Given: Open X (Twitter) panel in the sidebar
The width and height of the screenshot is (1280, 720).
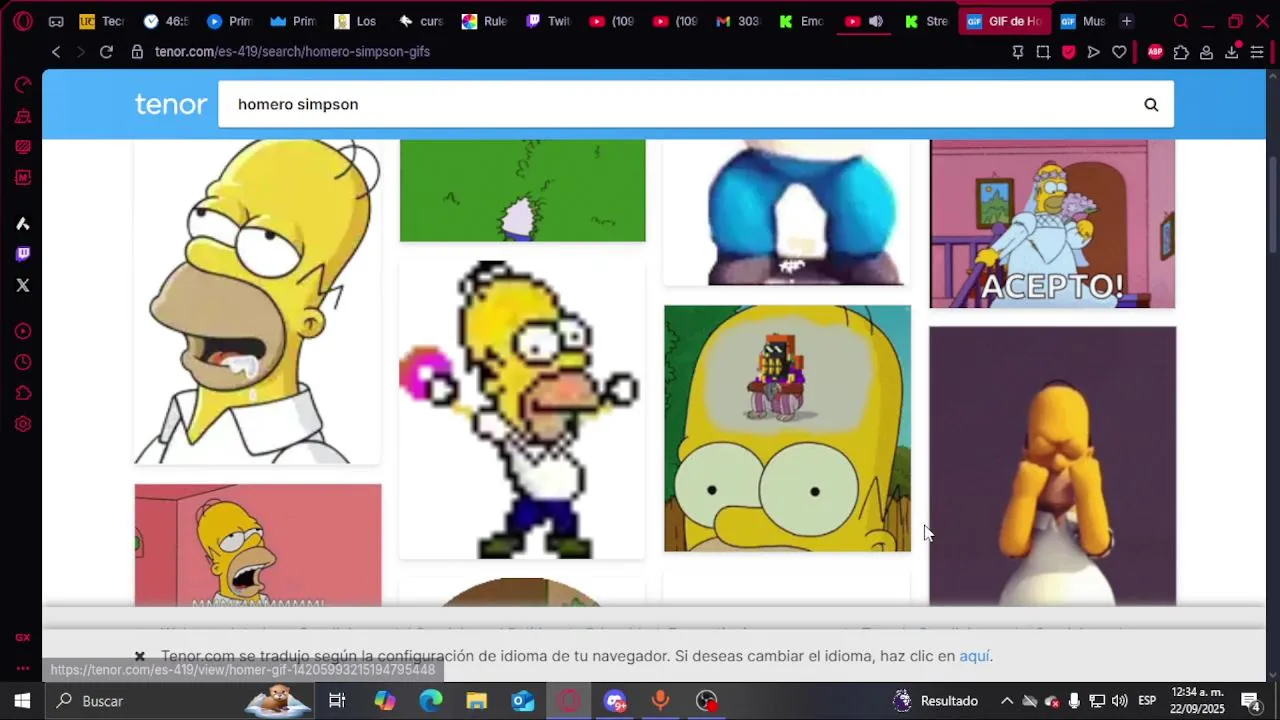Looking at the screenshot, I should click(x=22, y=285).
